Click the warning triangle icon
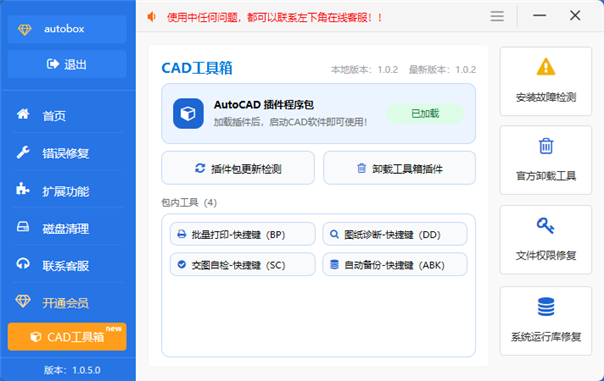 (546, 66)
